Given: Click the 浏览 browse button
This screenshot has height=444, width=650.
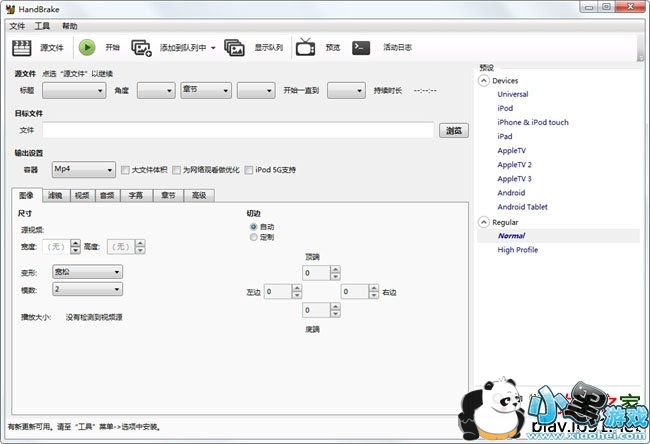Looking at the screenshot, I should coord(454,131).
